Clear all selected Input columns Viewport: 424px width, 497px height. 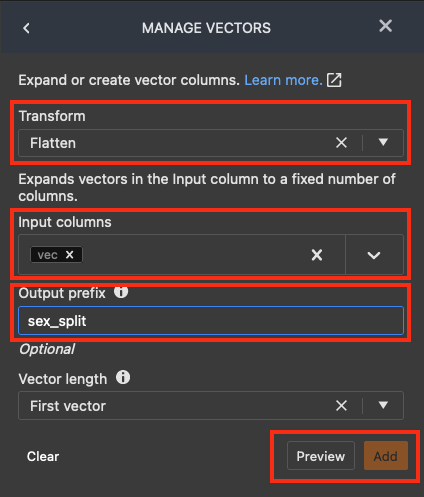(317, 255)
